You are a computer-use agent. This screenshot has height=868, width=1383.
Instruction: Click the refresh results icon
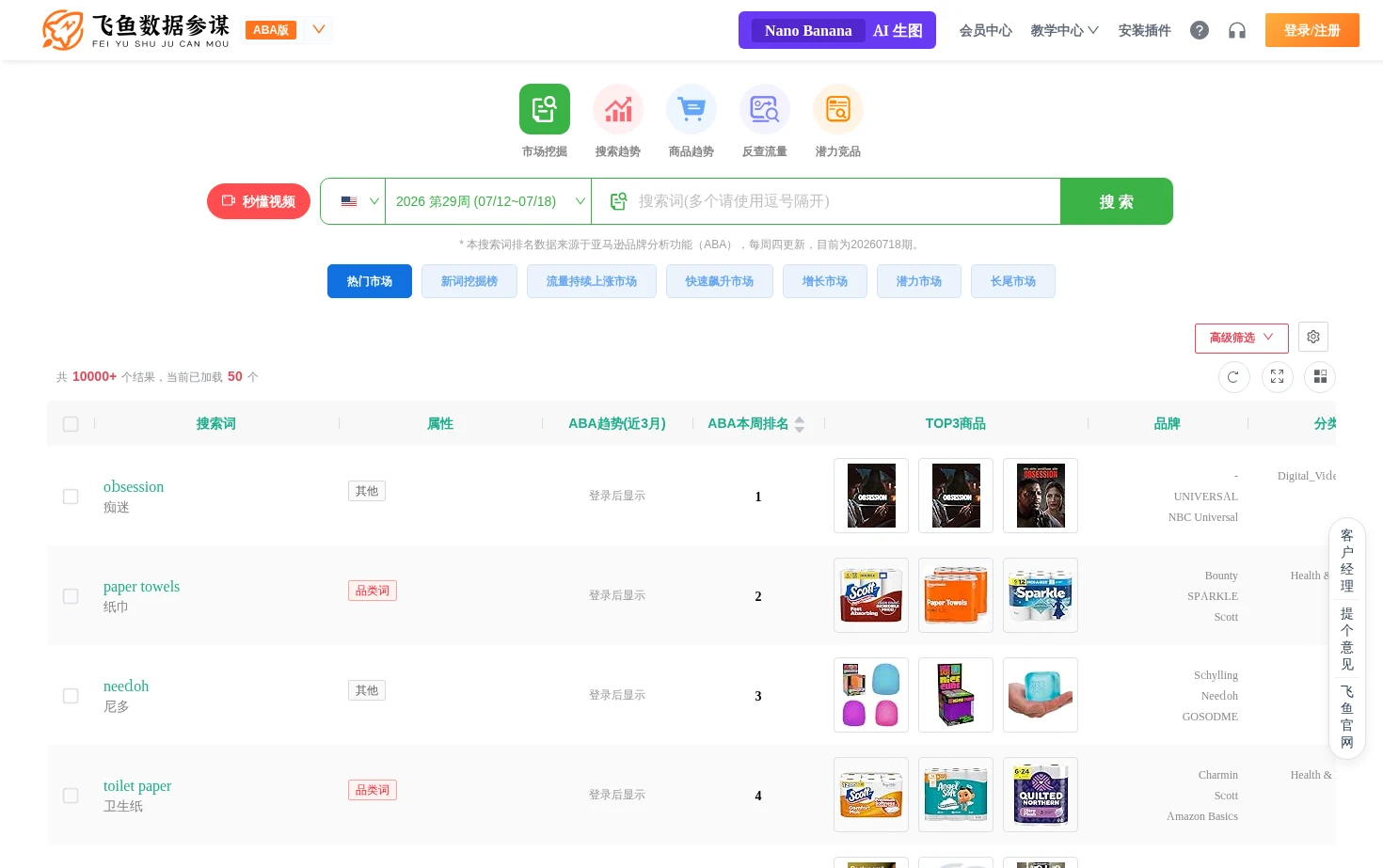tap(1233, 376)
